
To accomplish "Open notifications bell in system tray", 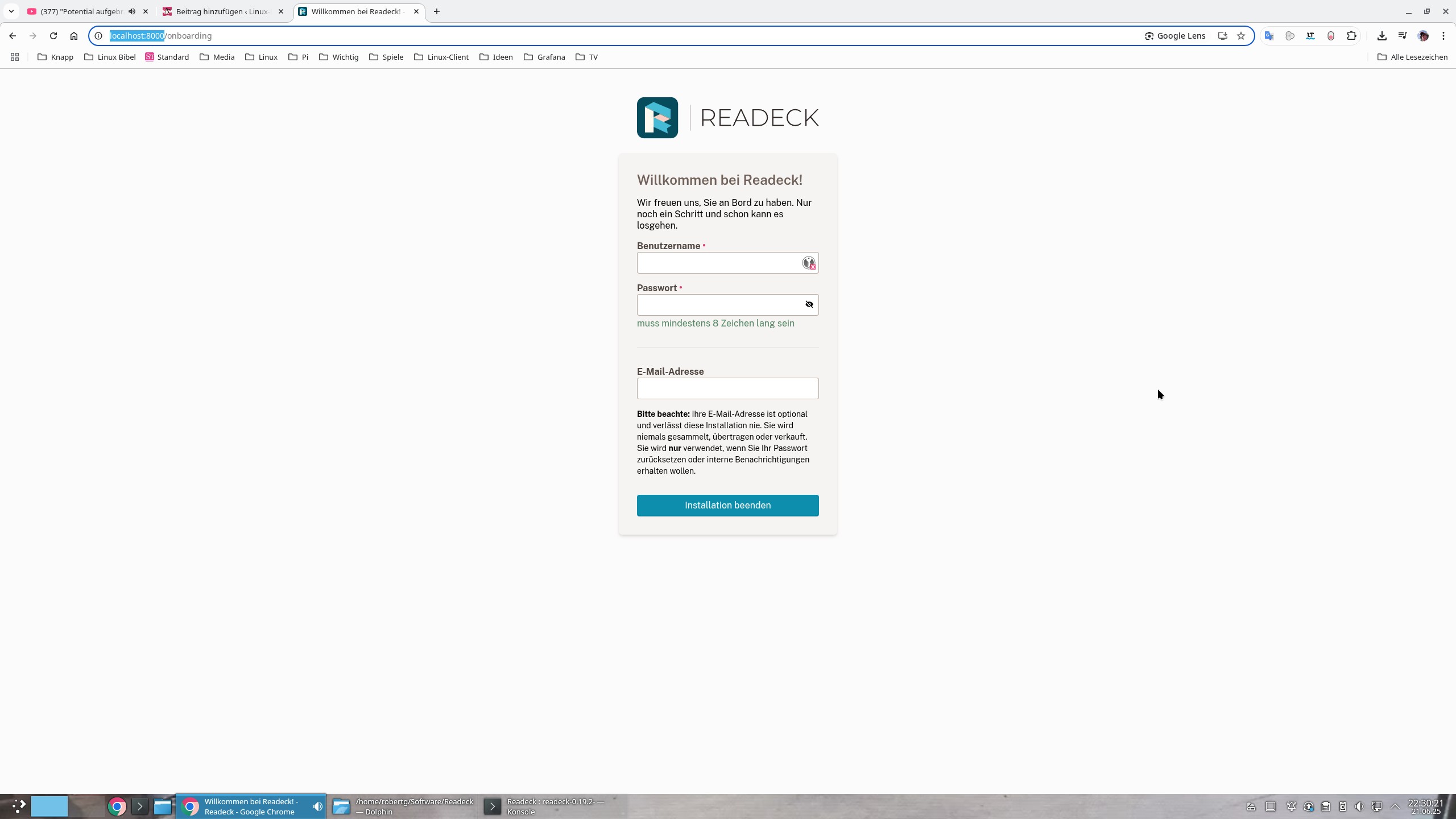I will (1291, 806).
